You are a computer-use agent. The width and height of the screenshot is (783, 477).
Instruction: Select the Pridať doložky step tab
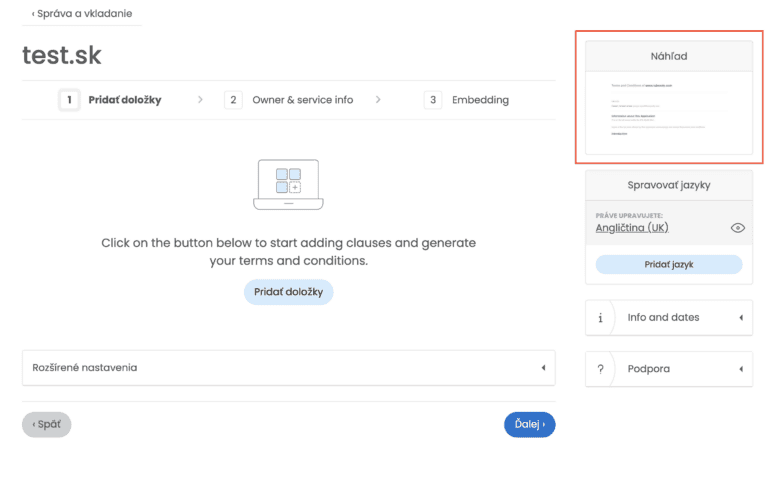click(124, 100)
